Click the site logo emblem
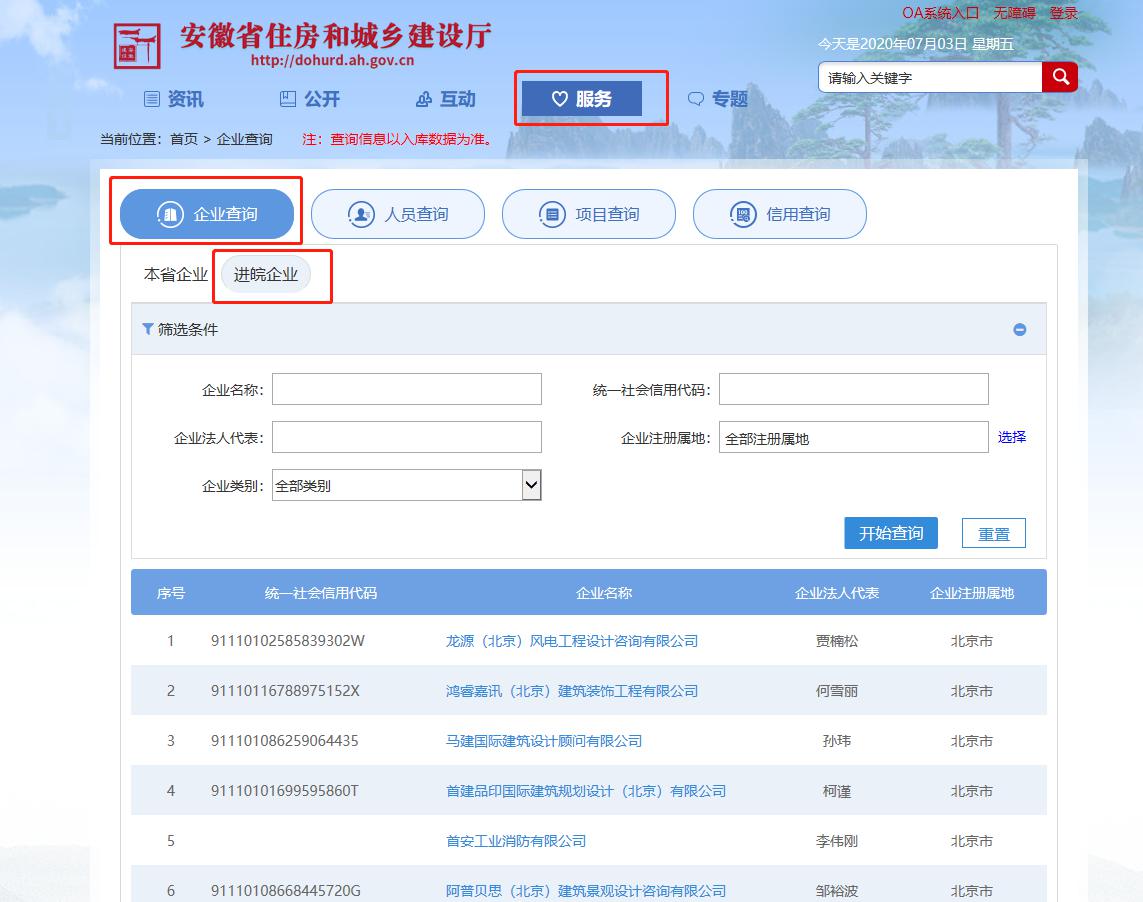Image resolution: width=1143 pixels, height=902 pixels. (x=137, y=44)
